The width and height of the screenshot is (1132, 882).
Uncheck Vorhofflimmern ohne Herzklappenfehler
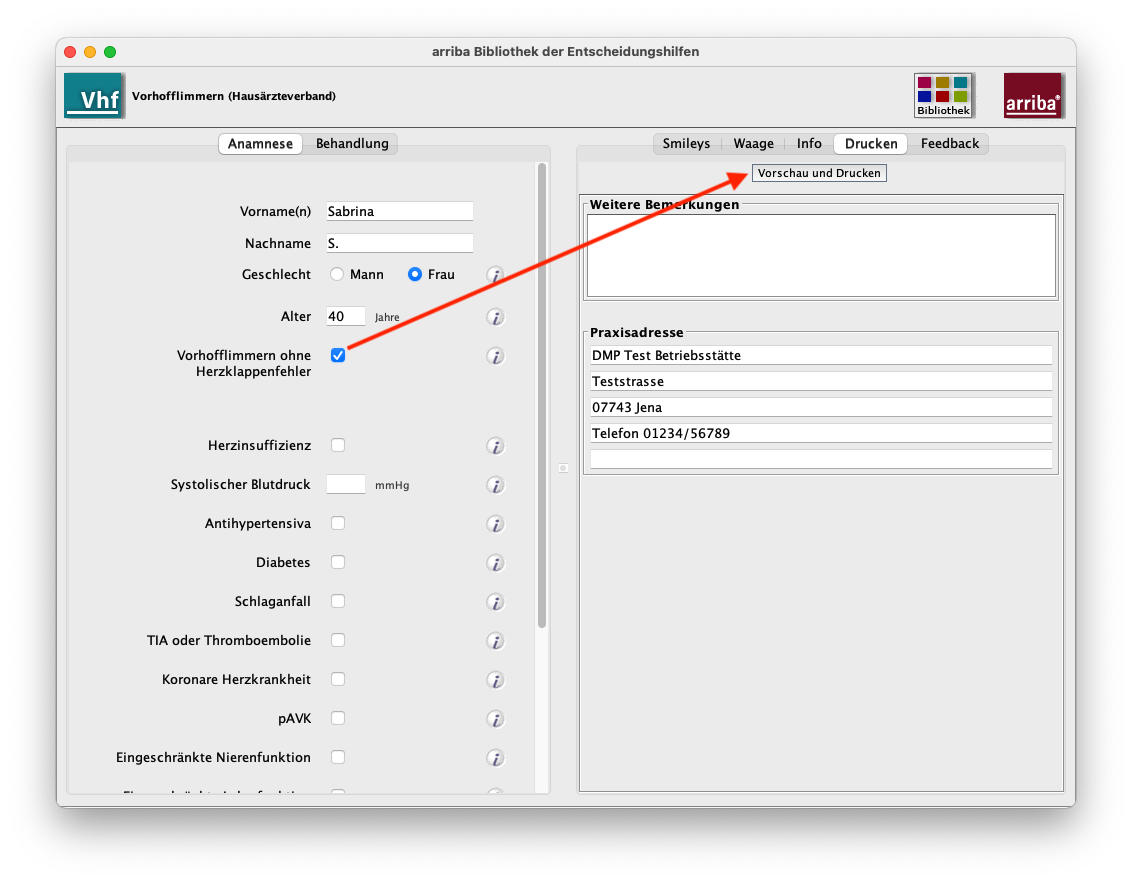pos(338,355)
